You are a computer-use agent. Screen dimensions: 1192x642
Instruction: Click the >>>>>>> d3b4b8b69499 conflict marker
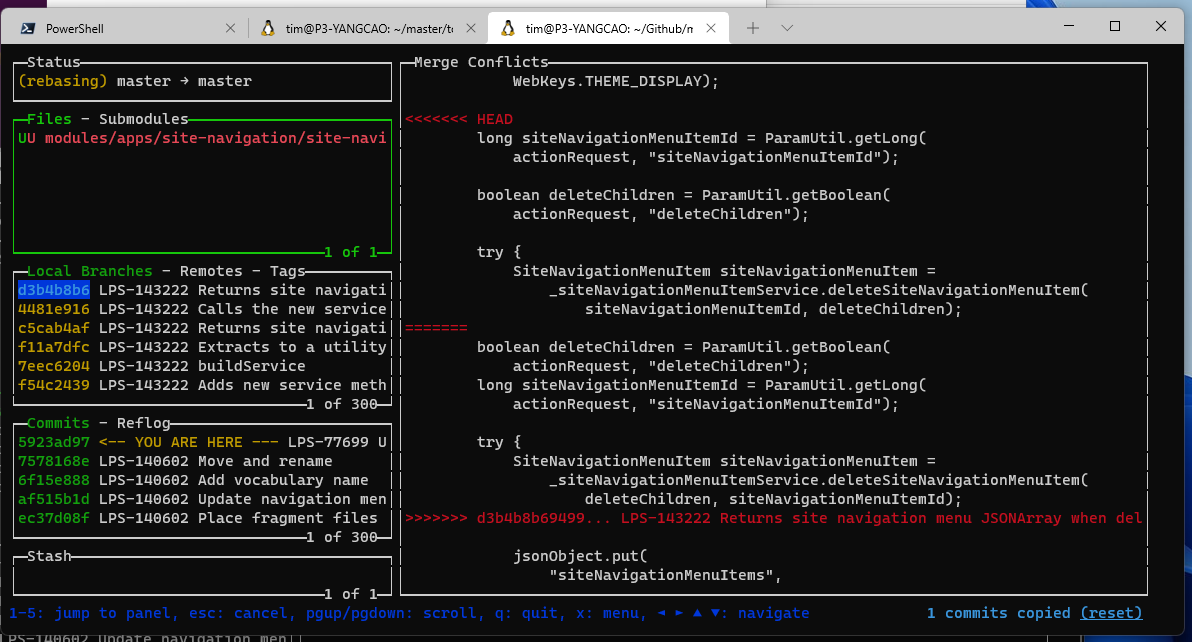coord(773,518)
